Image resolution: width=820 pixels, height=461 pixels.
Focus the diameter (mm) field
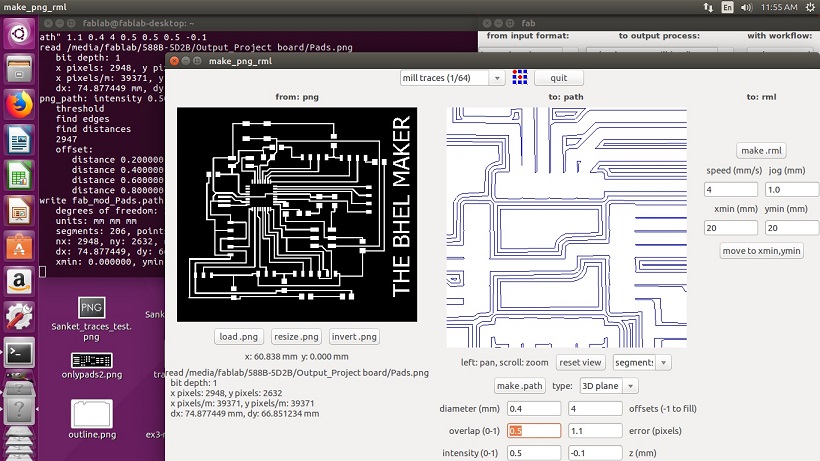[x=533, y=409]
